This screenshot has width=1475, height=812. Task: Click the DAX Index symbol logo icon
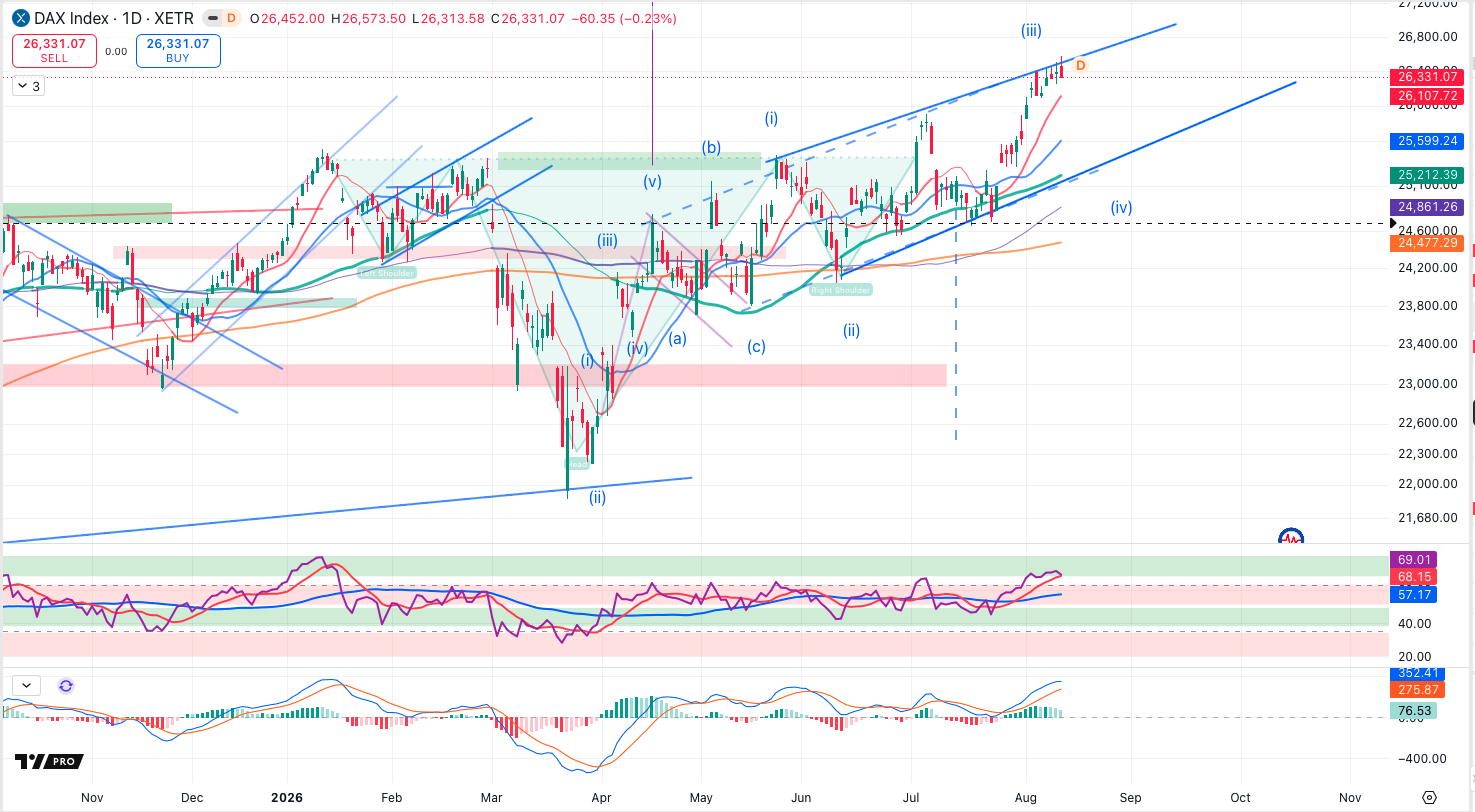(x=20, y=18)
